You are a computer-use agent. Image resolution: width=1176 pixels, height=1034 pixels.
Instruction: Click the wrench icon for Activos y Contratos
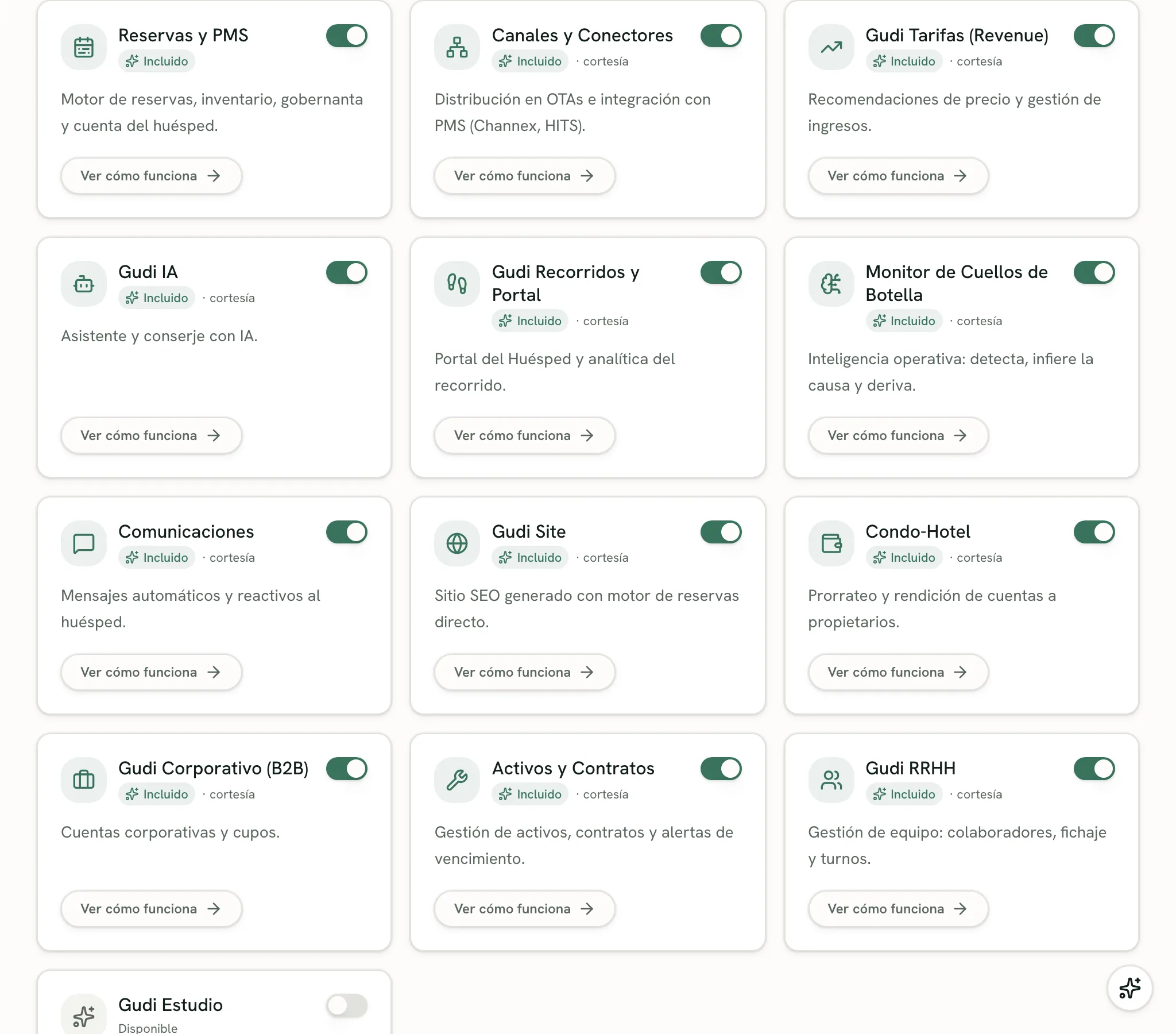(x=457, y=780)
